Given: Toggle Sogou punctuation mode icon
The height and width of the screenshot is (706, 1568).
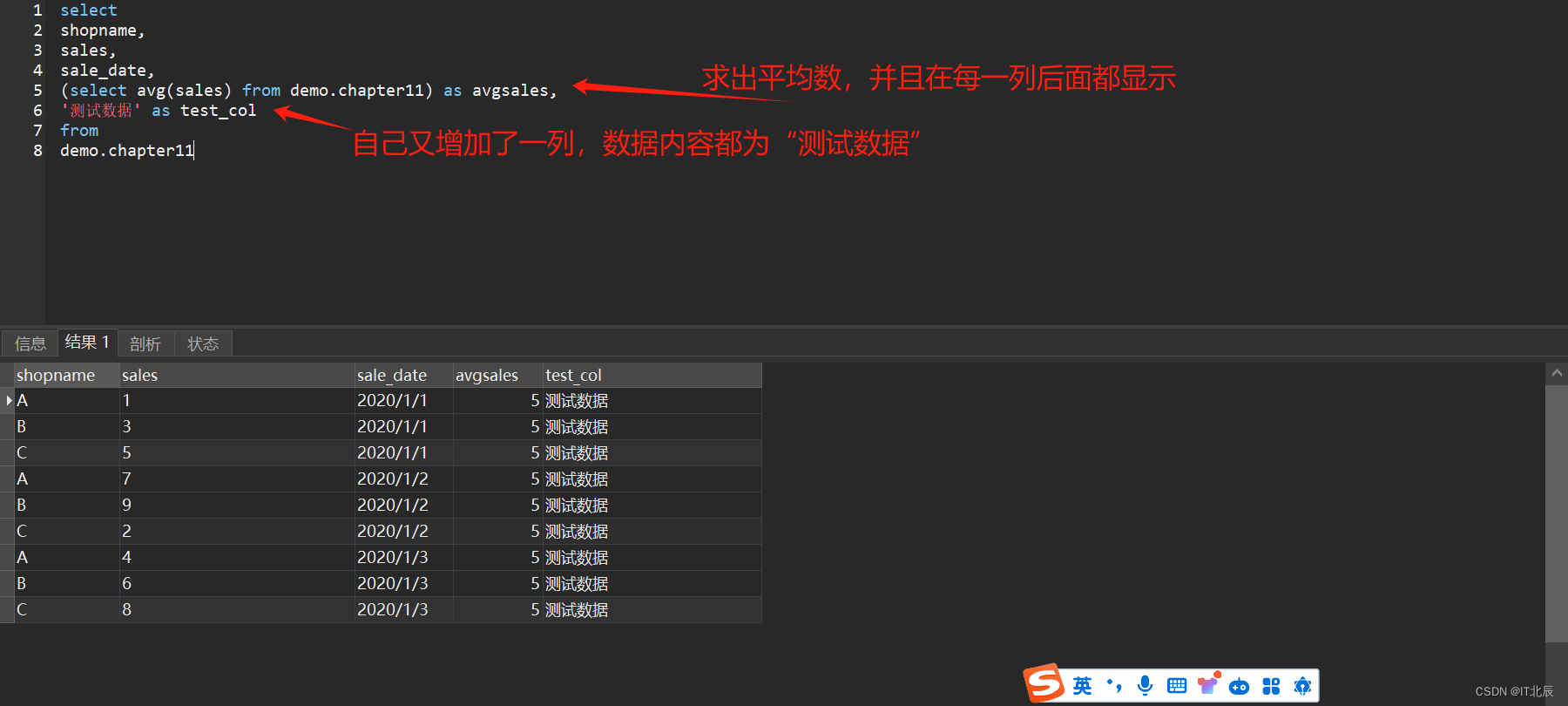Looking at the screenshot, I should pos(1114,686).
